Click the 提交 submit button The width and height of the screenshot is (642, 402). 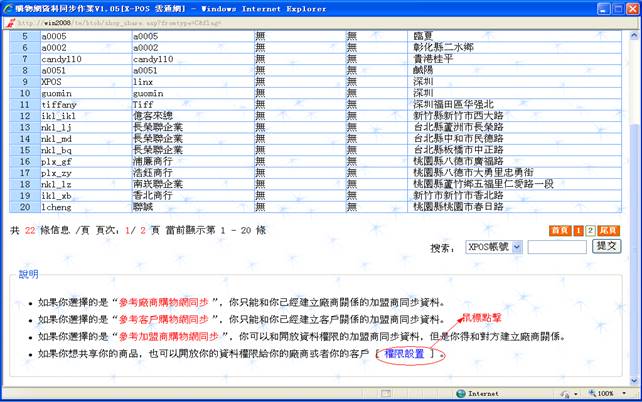(607, 246)
